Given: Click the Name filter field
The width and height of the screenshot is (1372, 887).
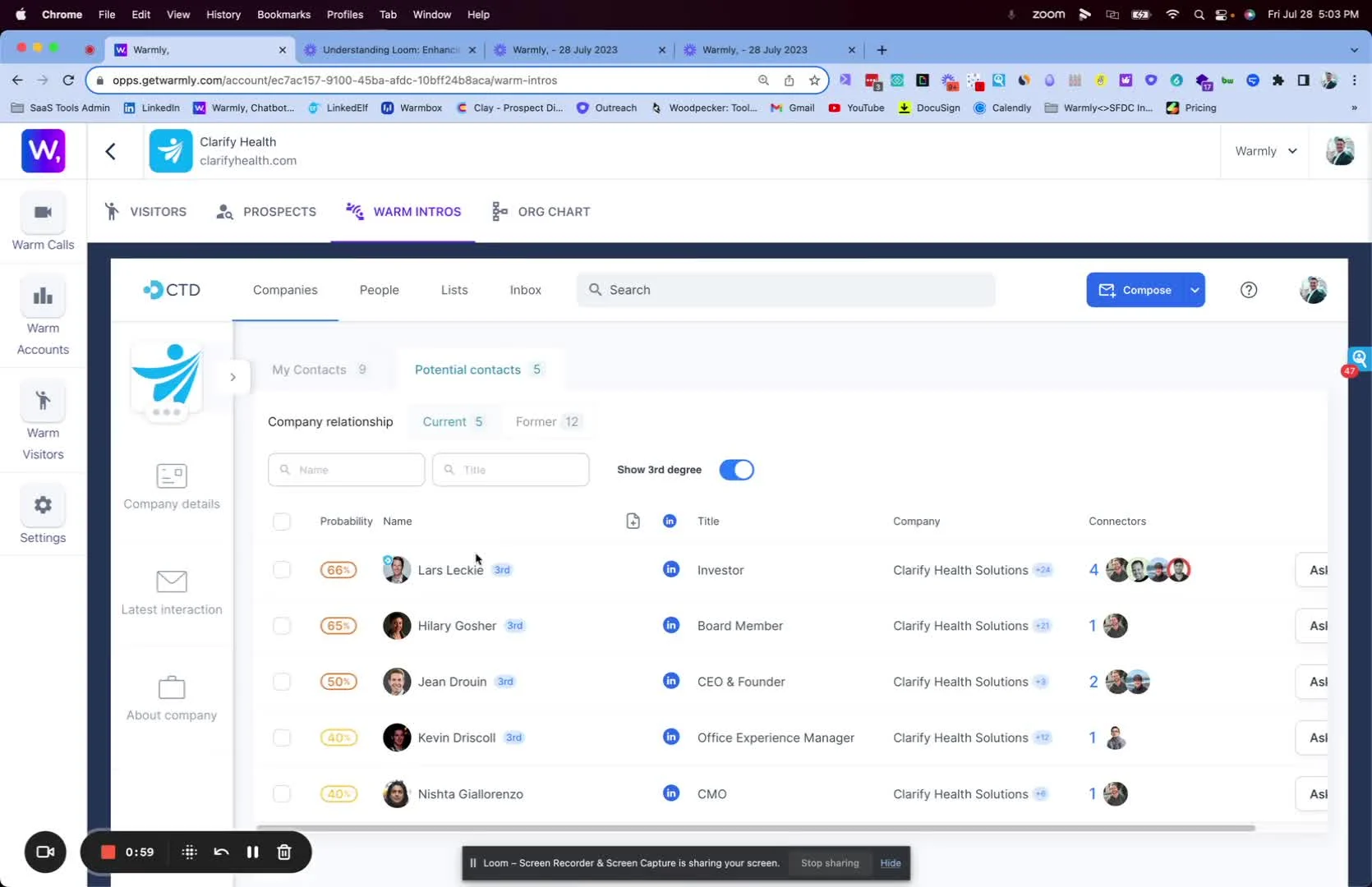Looking at the screenshot, I should [x=346, y=470].
